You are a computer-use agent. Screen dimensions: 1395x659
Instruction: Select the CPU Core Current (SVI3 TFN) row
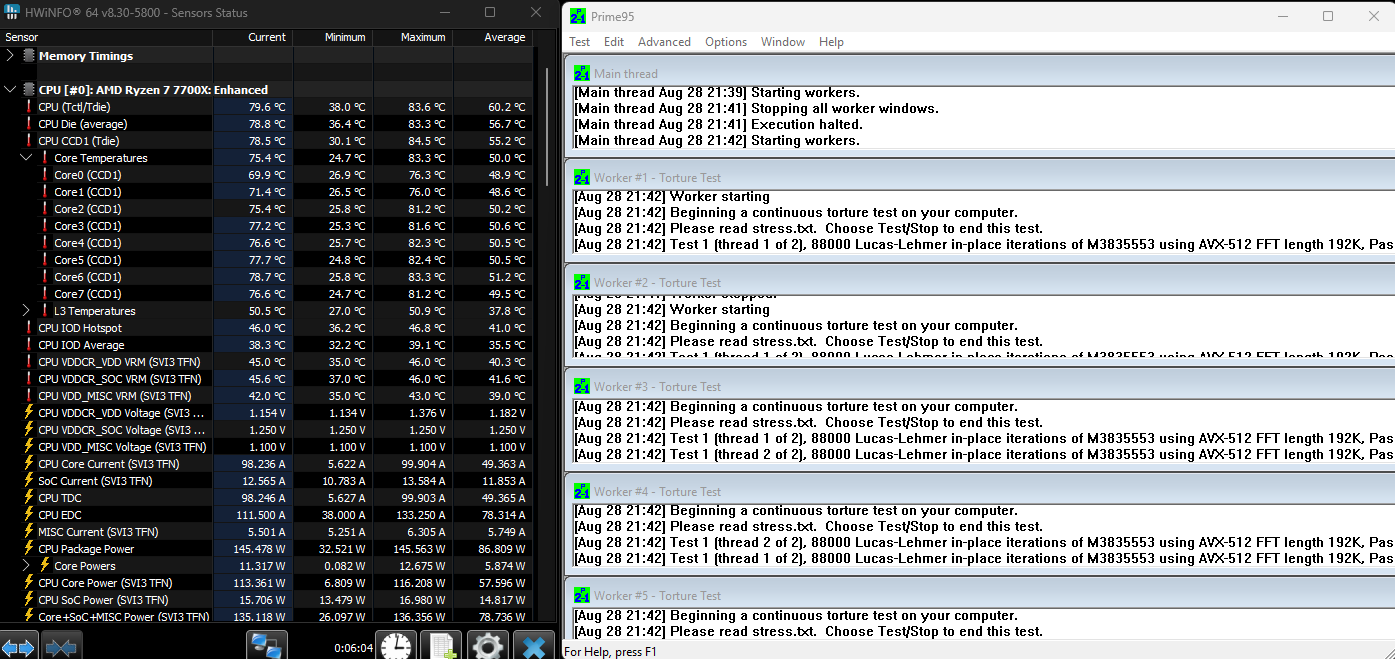tap(267, 463)
